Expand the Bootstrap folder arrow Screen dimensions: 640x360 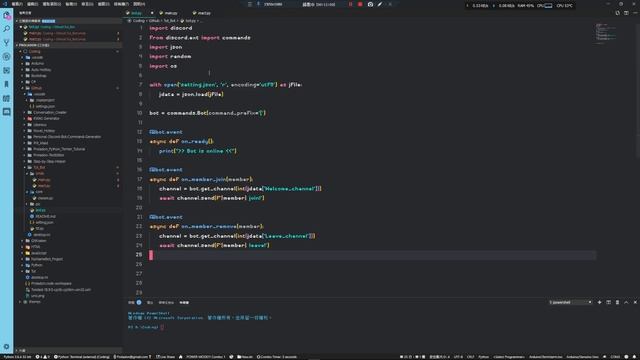[x=22, y=76]
